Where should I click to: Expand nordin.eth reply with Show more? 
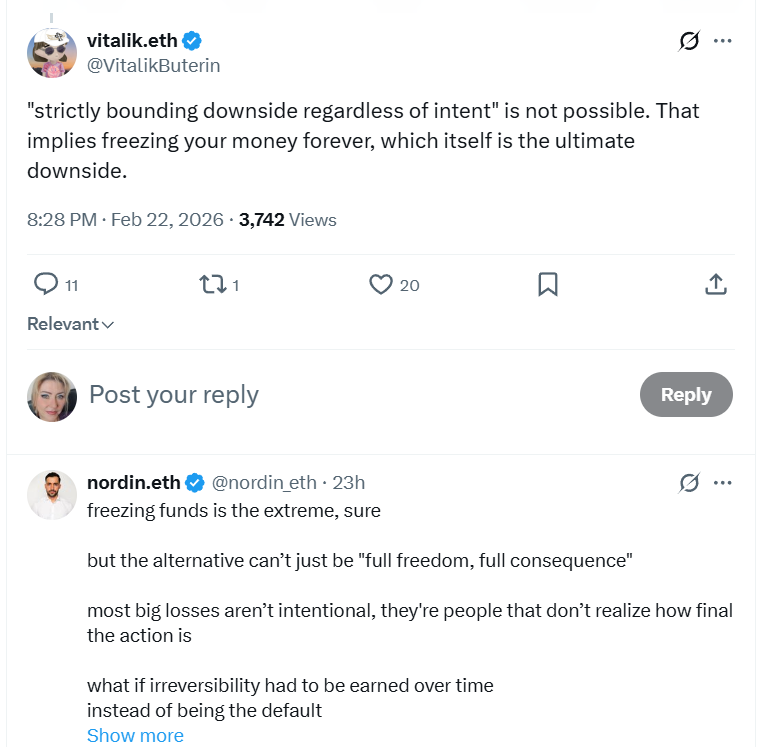pos(135,736)
